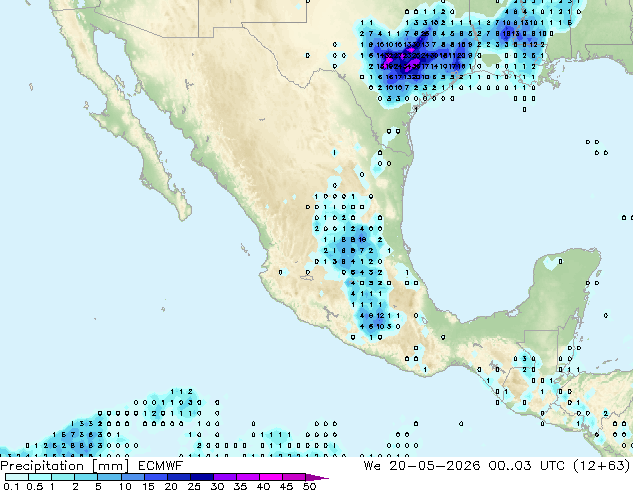Click the legend value "25" under the colorbar
This screenshot has height=490, width=634.
194,486
